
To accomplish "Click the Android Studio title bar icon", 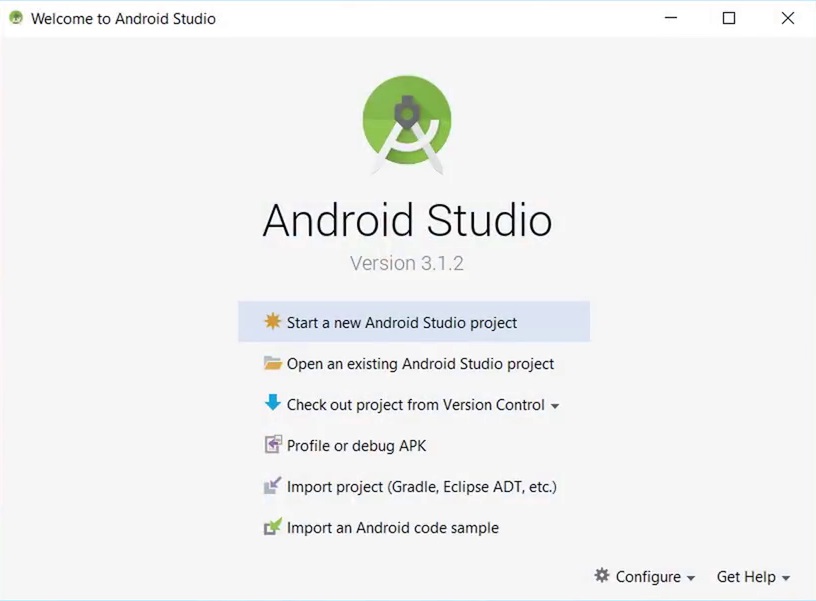I will (x=16, y=18).
